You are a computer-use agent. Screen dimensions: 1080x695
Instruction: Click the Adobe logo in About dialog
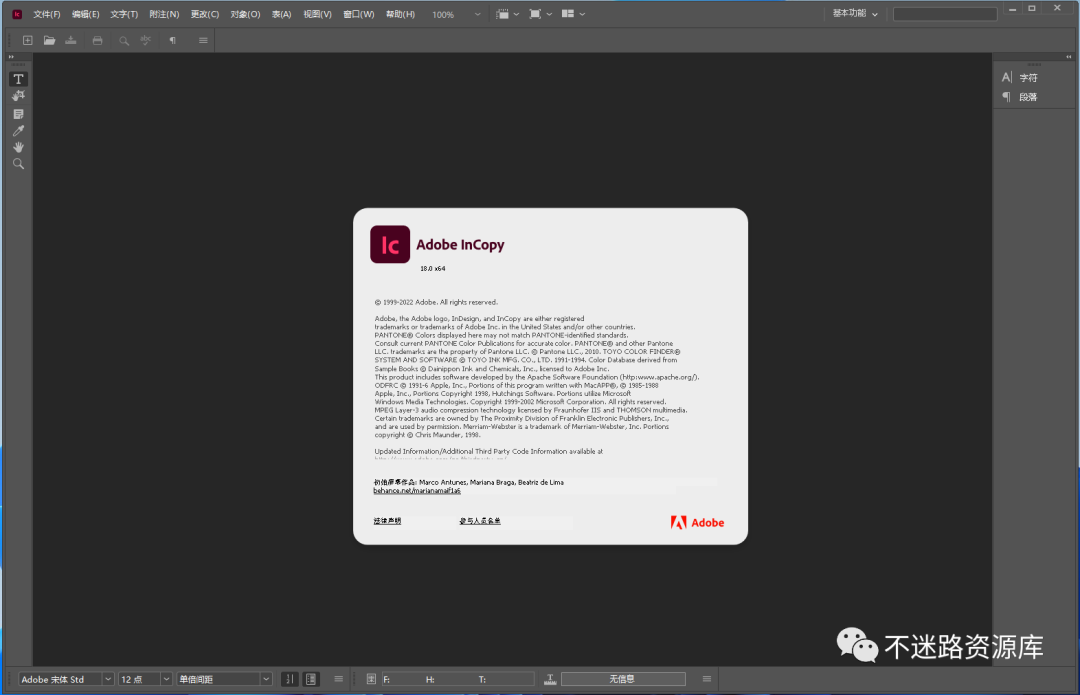[x=697, y=523]
